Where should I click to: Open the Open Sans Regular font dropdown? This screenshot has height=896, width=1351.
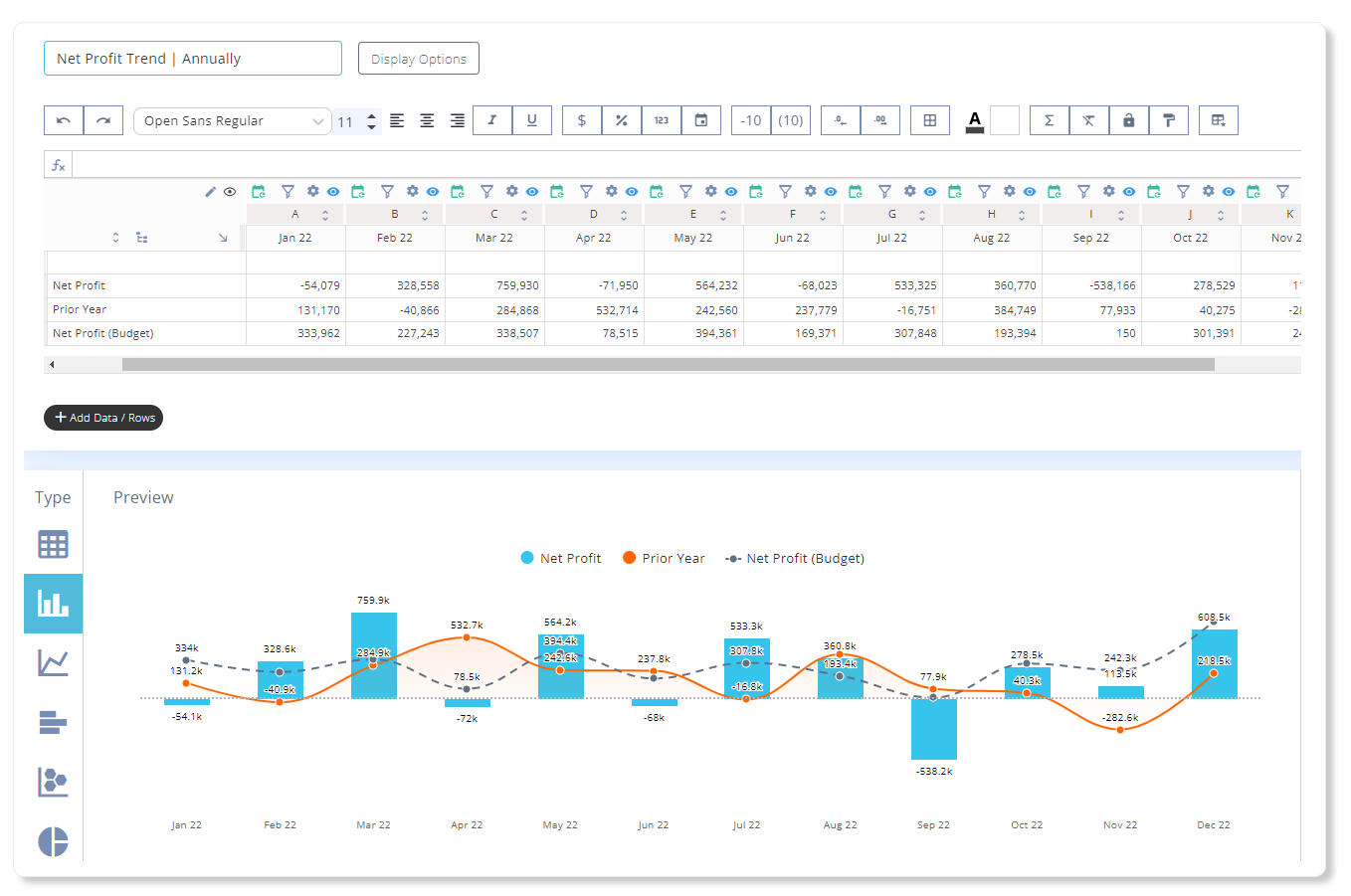[x=232, y=120]
